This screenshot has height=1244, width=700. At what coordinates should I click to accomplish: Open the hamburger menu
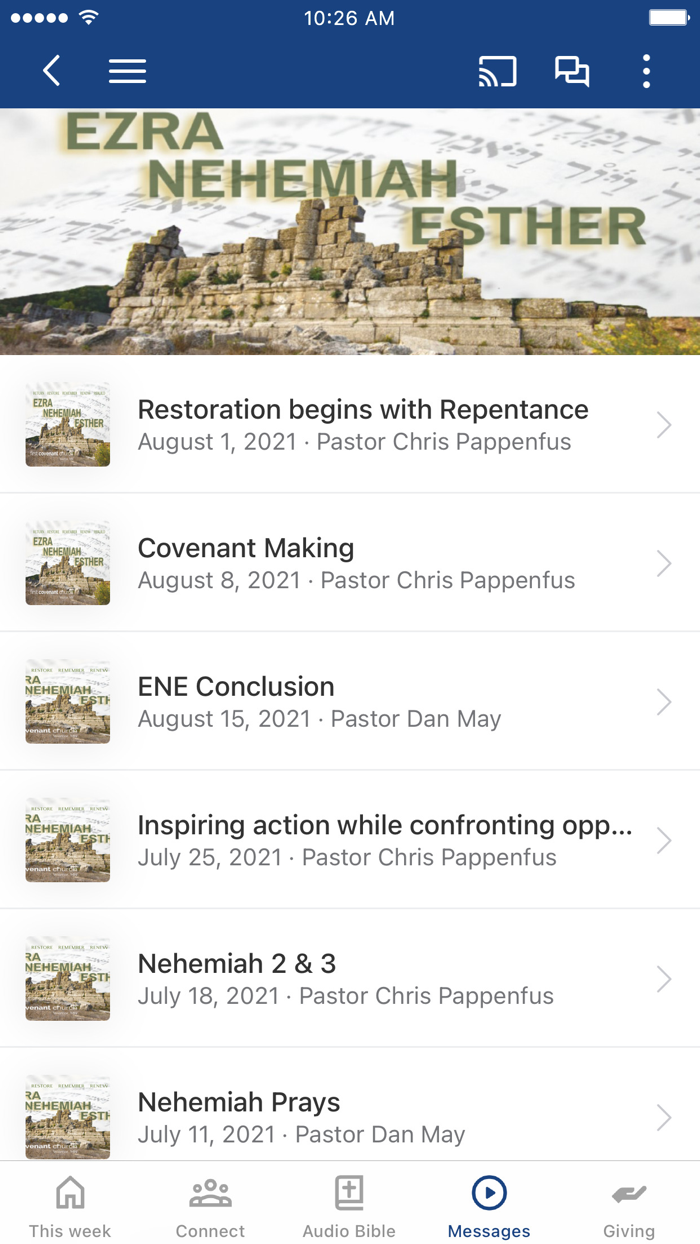127,71
